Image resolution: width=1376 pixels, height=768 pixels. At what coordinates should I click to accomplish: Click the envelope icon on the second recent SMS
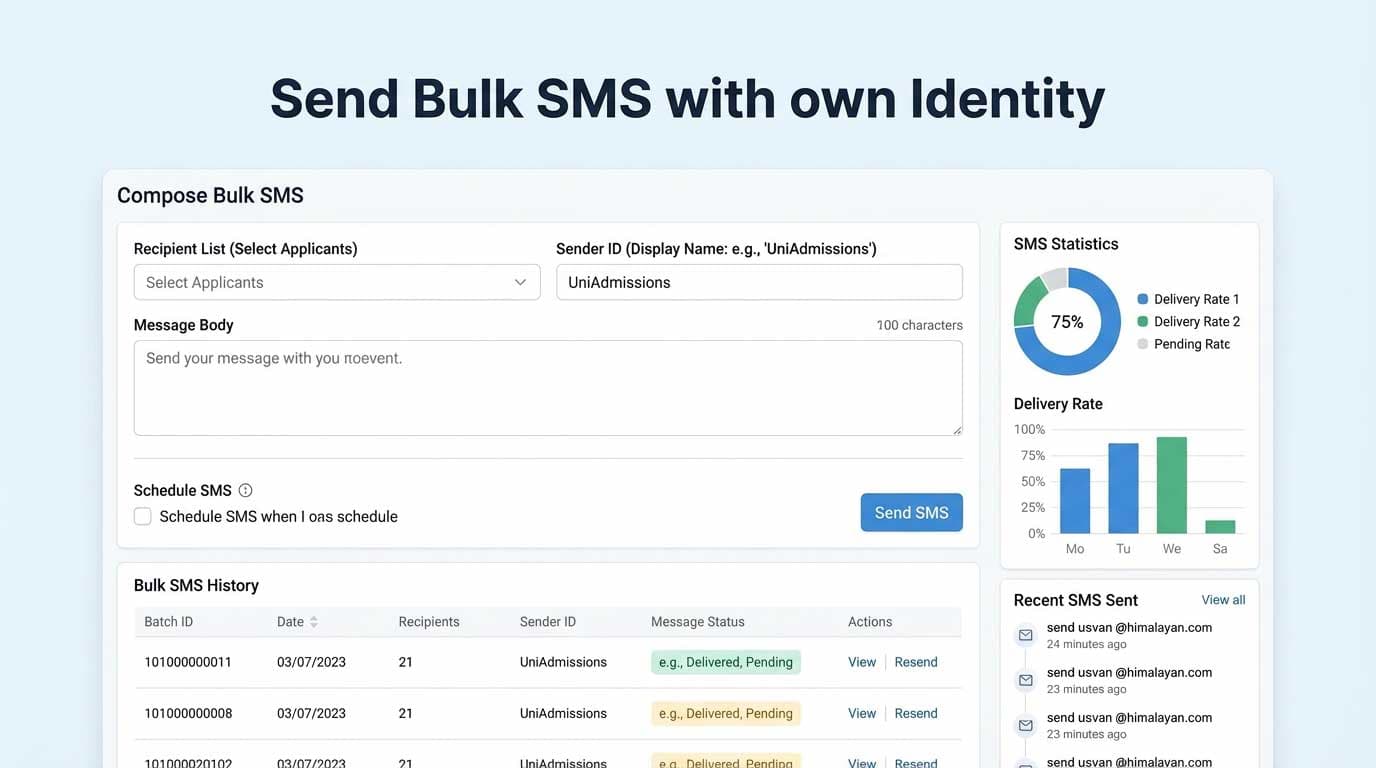[x=1025, y=680]
